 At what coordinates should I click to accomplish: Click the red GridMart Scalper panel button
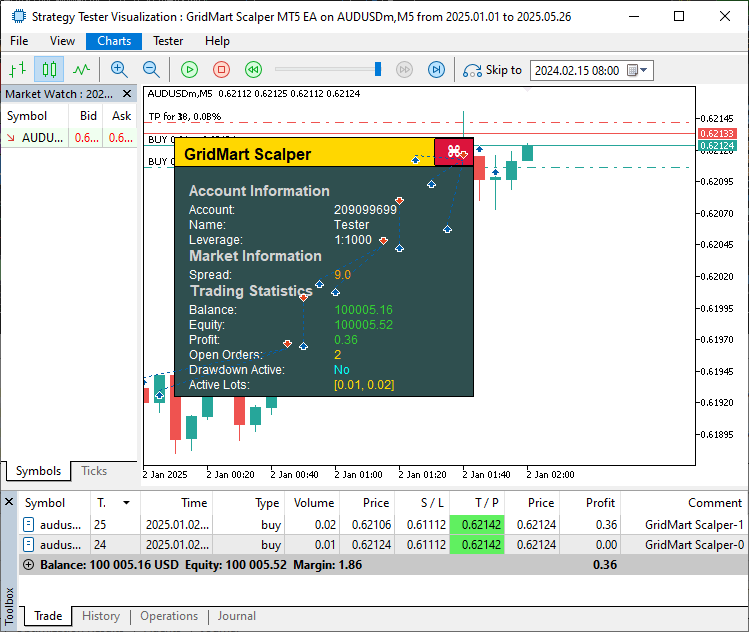tap(454, 152)
